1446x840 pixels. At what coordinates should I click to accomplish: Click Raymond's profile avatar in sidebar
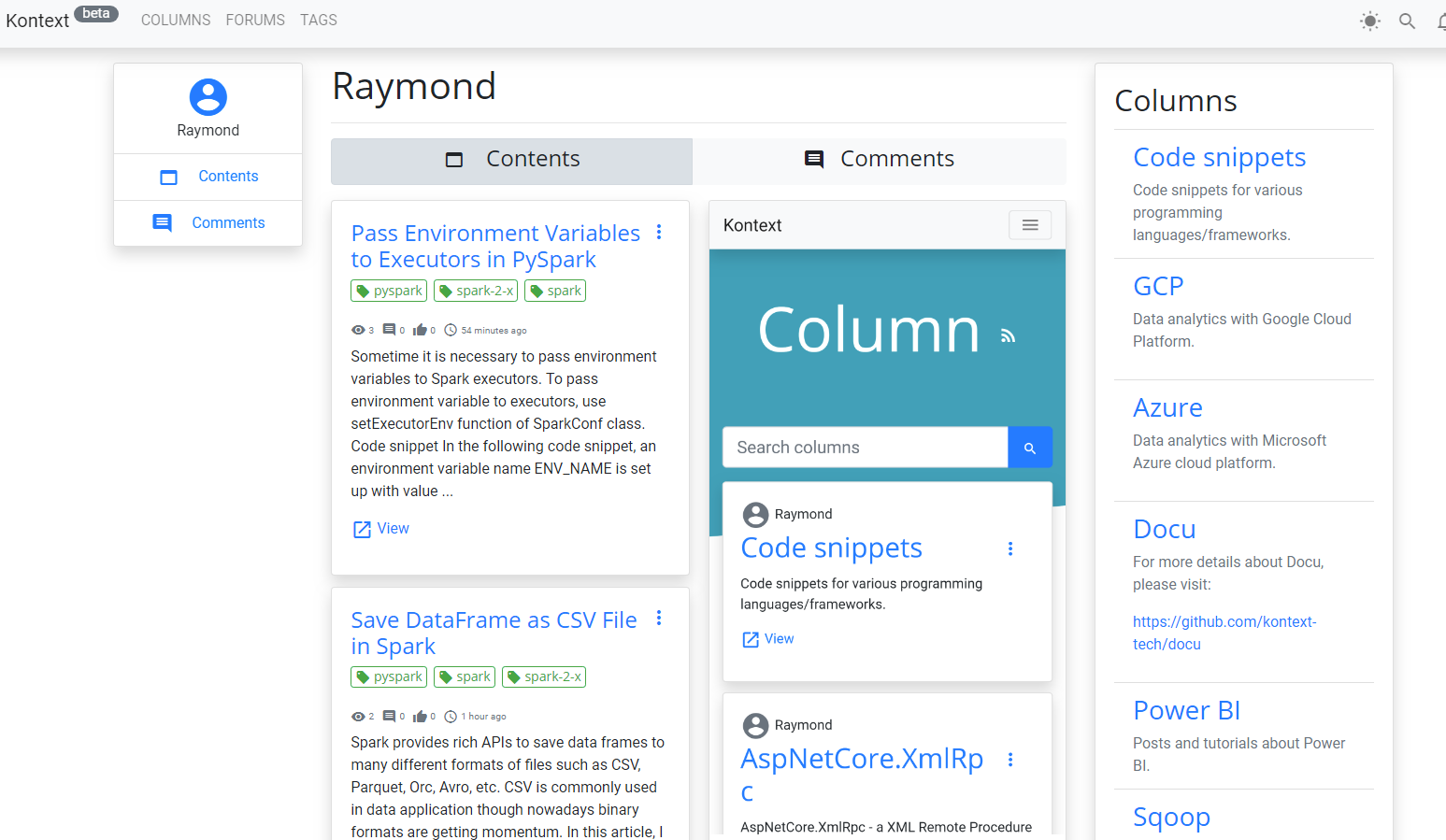point(208,97)
